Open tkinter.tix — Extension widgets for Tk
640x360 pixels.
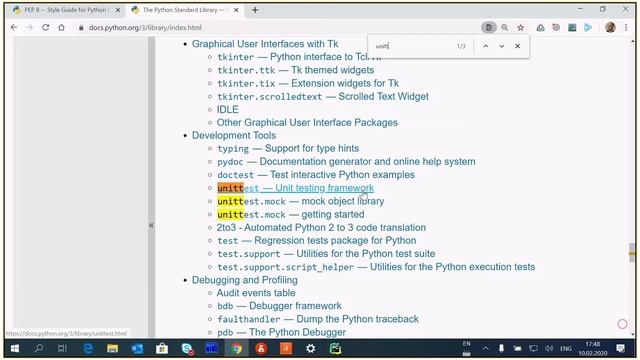click(308, 83)
